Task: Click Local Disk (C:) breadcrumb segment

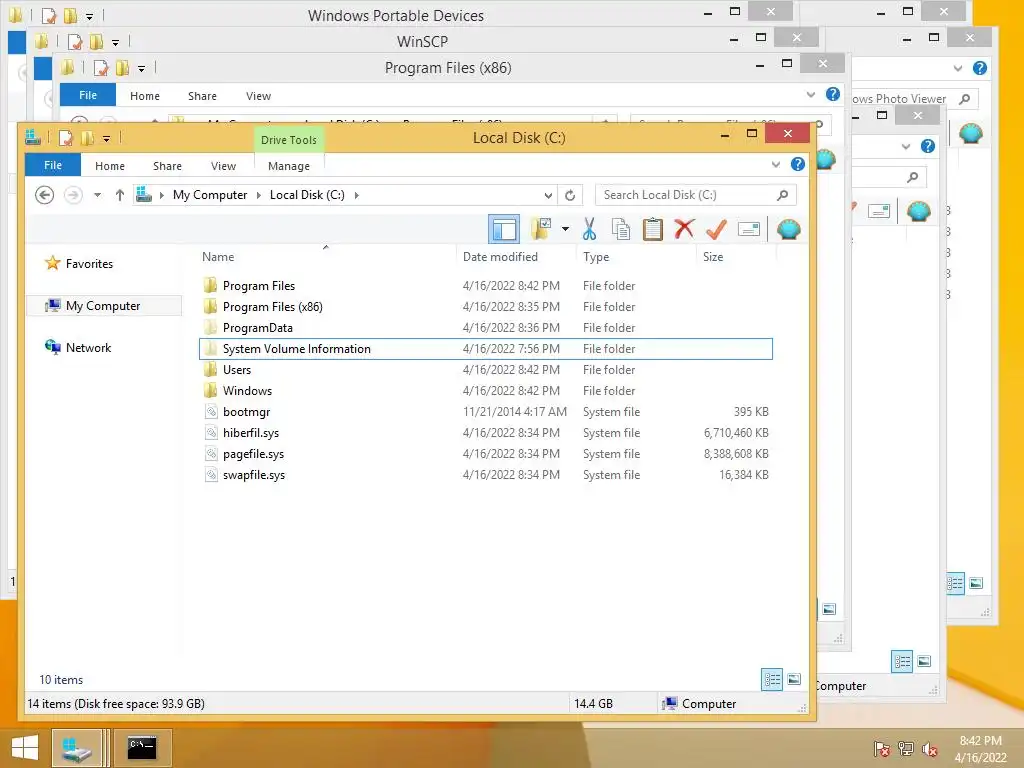Action: pyautogui.click(x=307, y=195)
